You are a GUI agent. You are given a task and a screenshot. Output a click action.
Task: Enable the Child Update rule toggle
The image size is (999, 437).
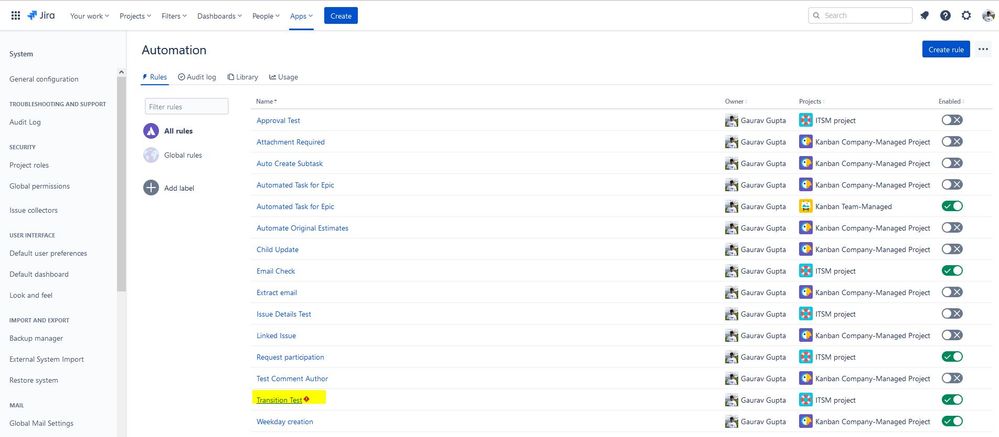[952, 249]
